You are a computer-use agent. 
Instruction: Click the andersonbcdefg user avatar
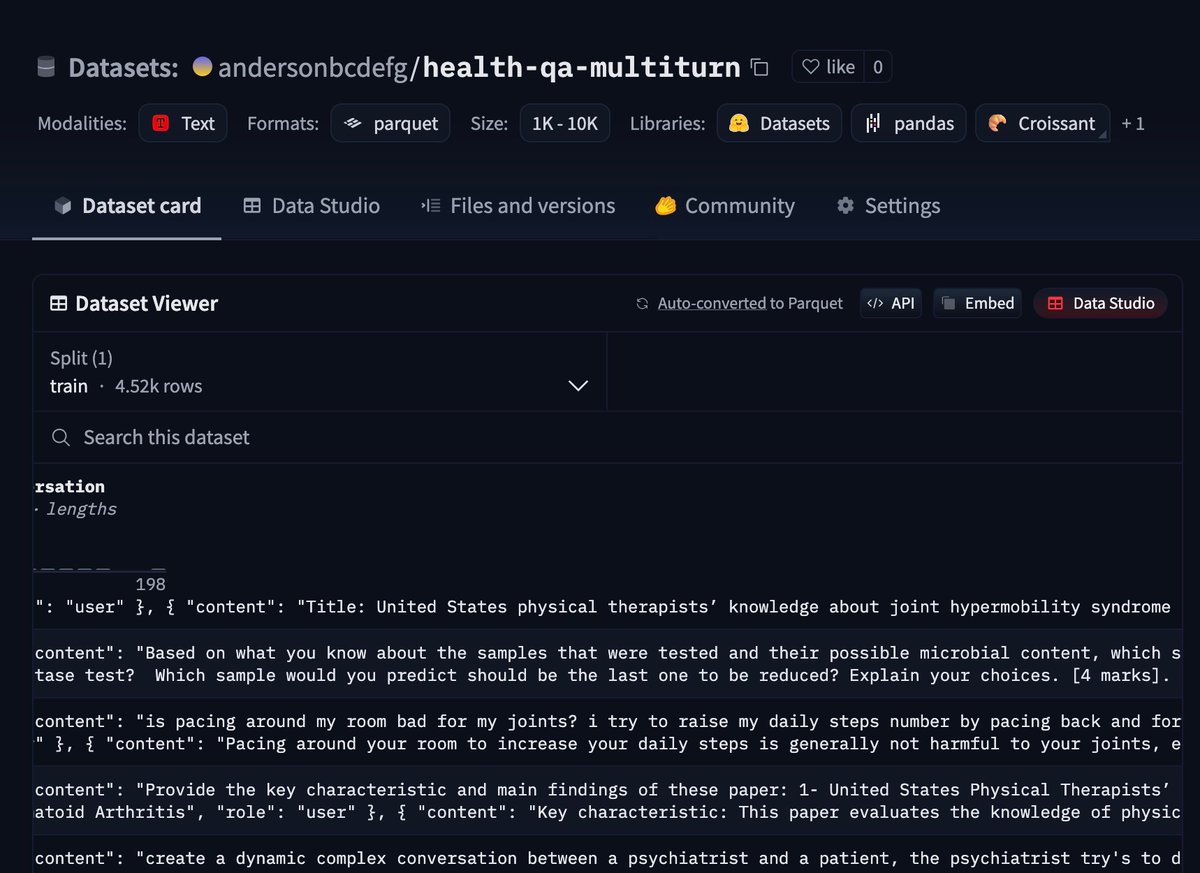[202, 67]
